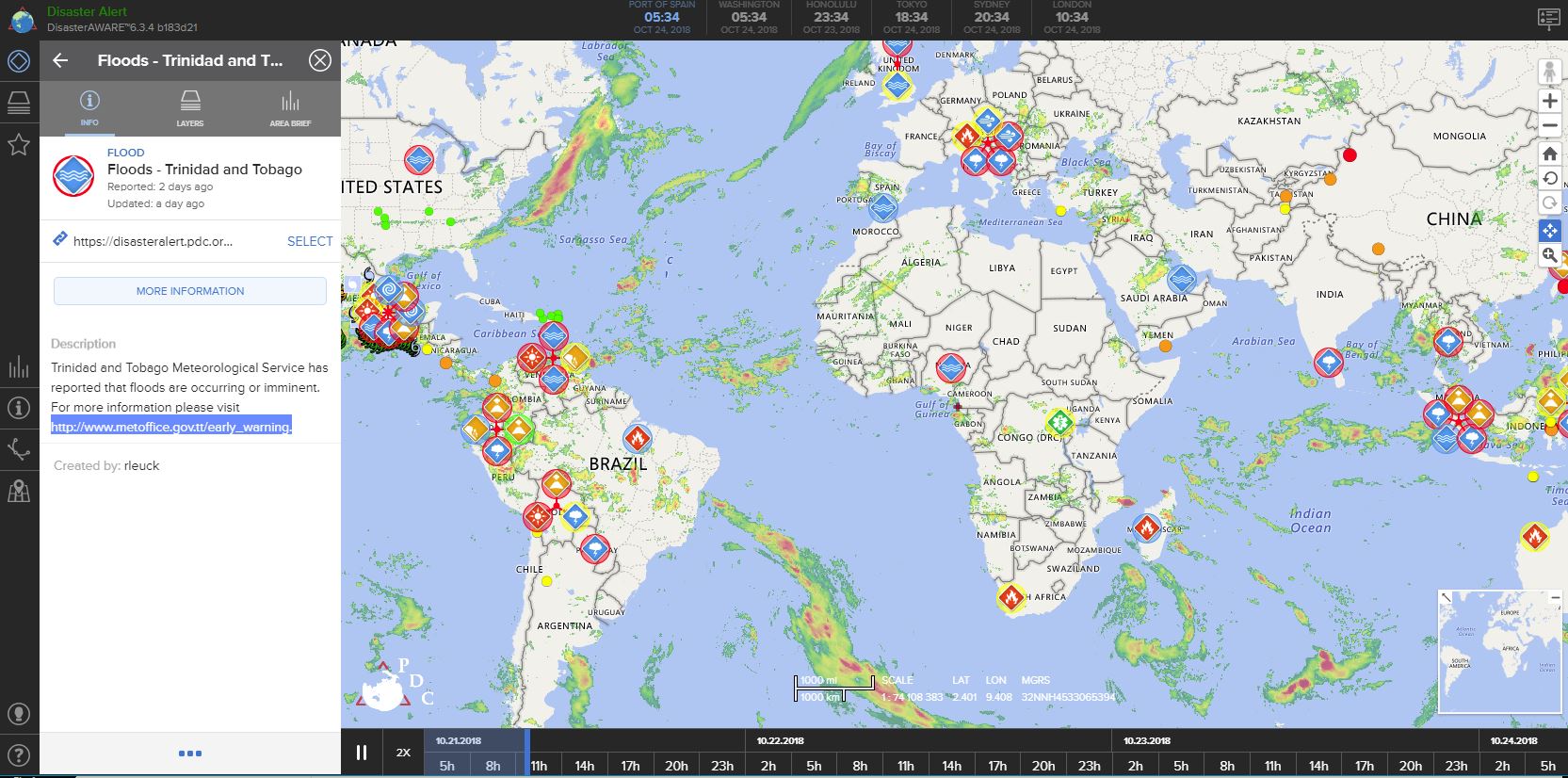1568x778 pixels.
Task: Open the route drawing tool in sidebar
Action: pyautogui.click(x=19, y=449)
